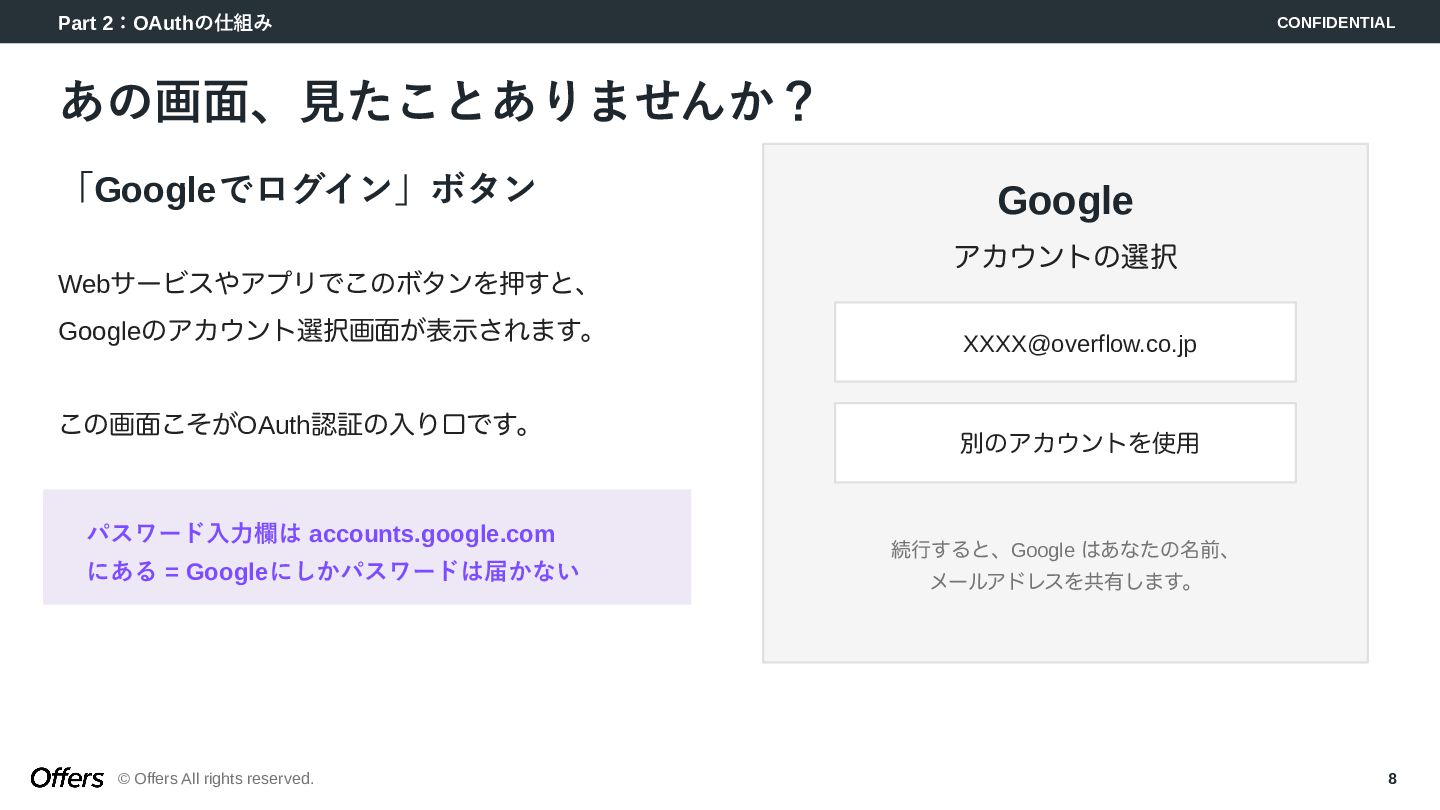The height and width of the screenshot is (810, 1440).
Task: Click the sentence starting with Webサービスやアプリで
Action: (324, 283)
